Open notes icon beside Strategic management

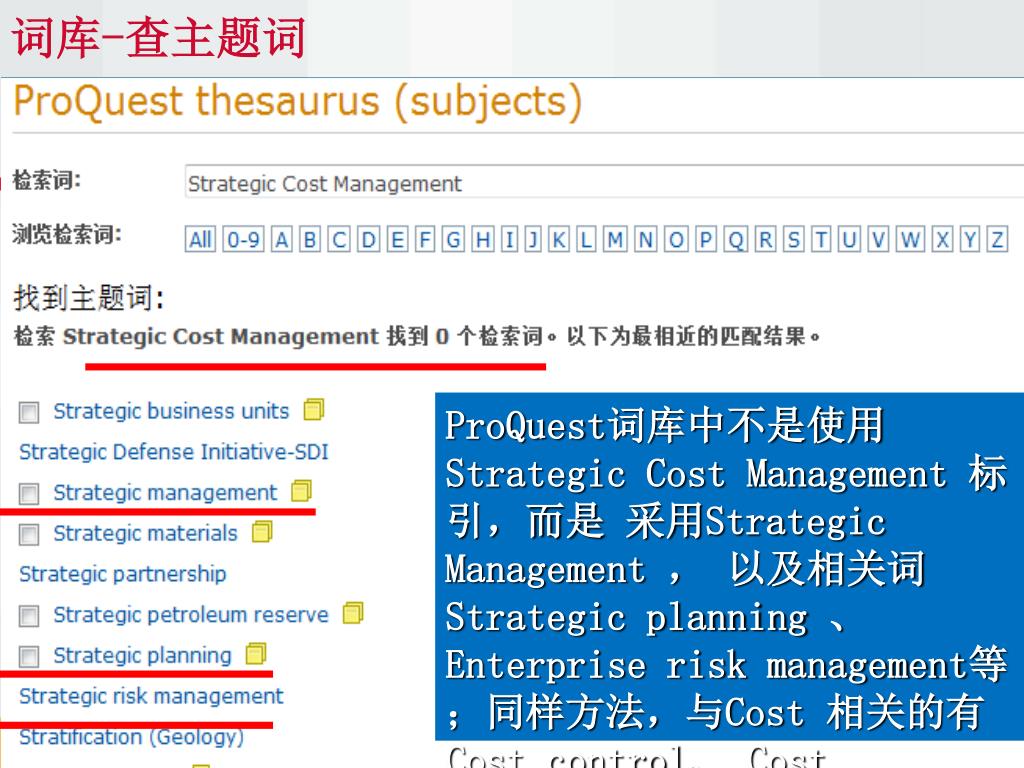pyautogui.click(x=301, y=491)
